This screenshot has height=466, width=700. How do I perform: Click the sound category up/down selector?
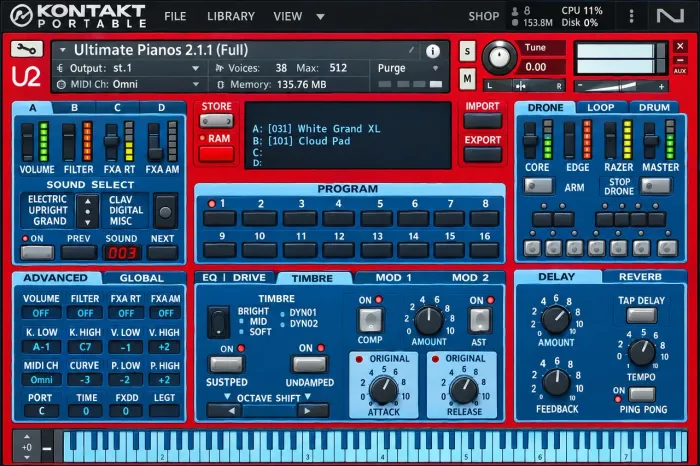click(88, 211)
